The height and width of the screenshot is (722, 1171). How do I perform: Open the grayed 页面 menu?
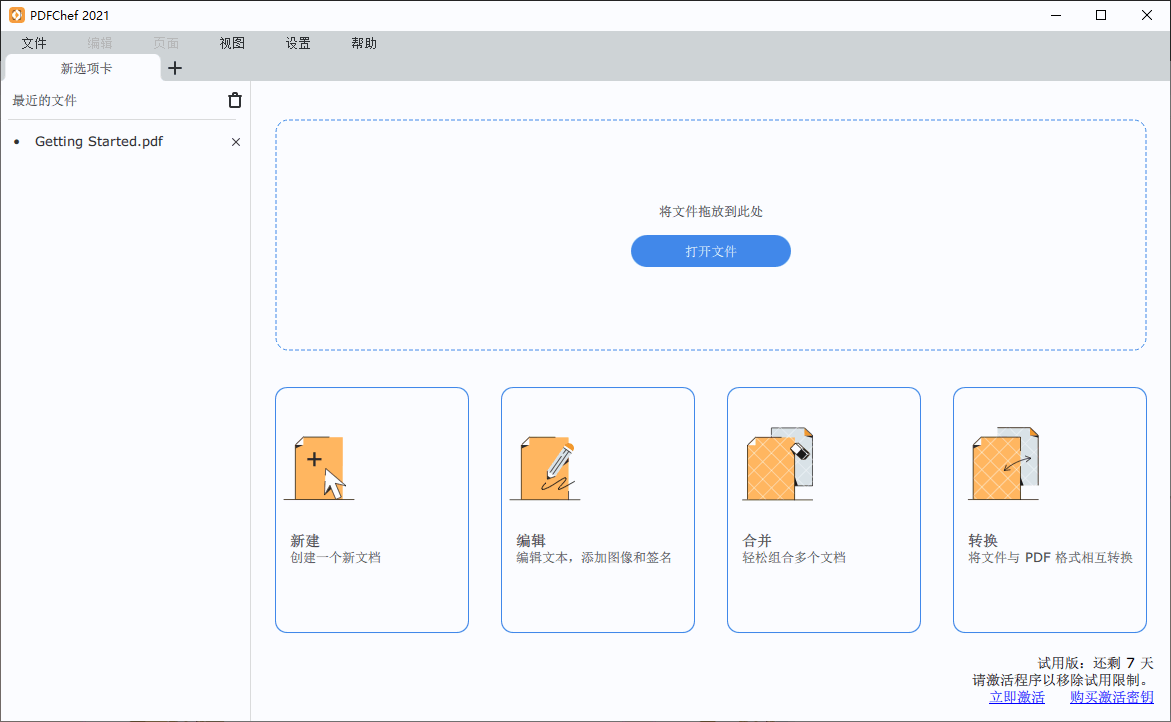(x=166, y=43)
